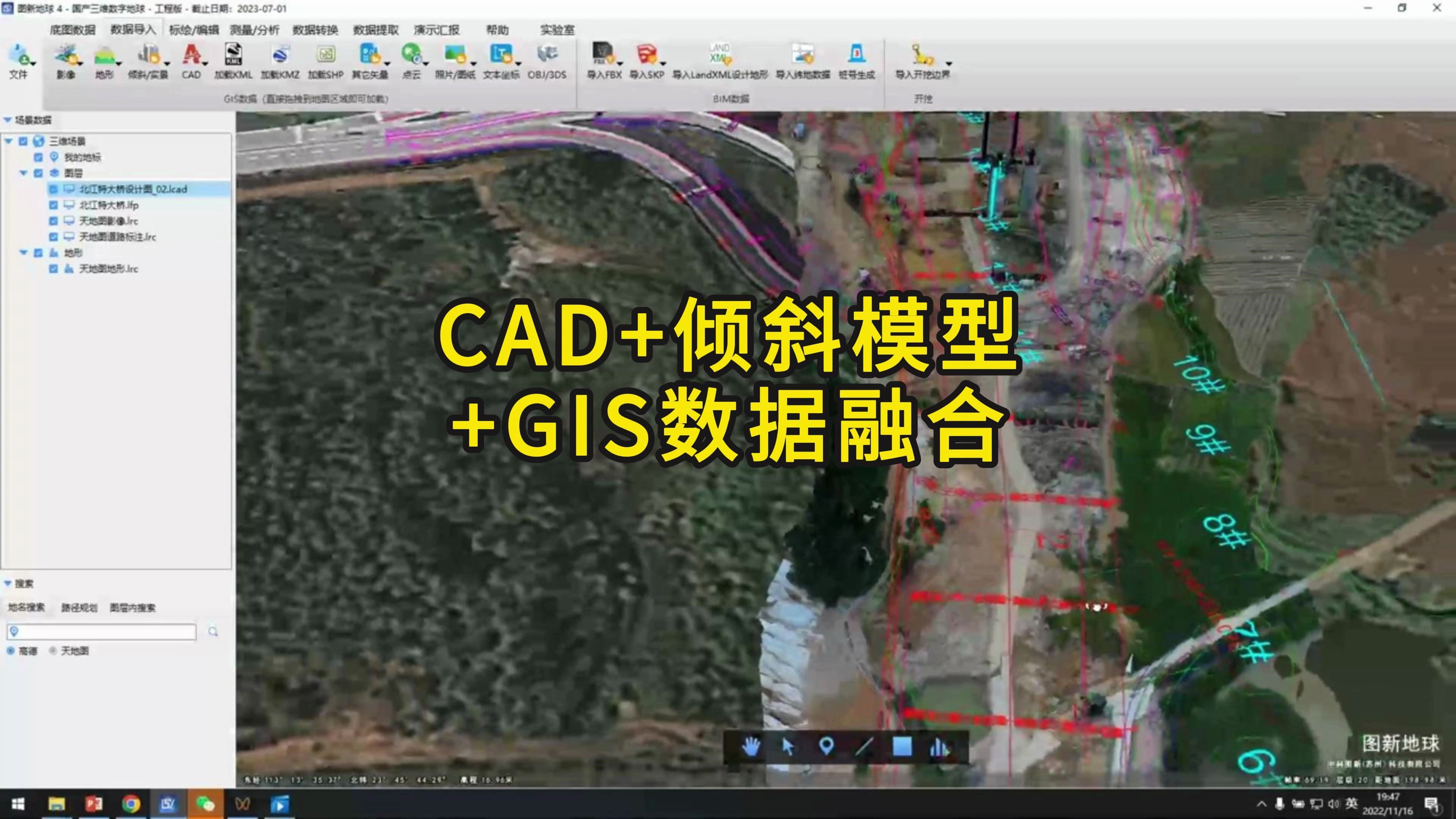Screen dimensions: 1456x819
Task: Switch to the 测量/分析 ribbon tab
Action: pyautogui.click(x=254, y=30)
